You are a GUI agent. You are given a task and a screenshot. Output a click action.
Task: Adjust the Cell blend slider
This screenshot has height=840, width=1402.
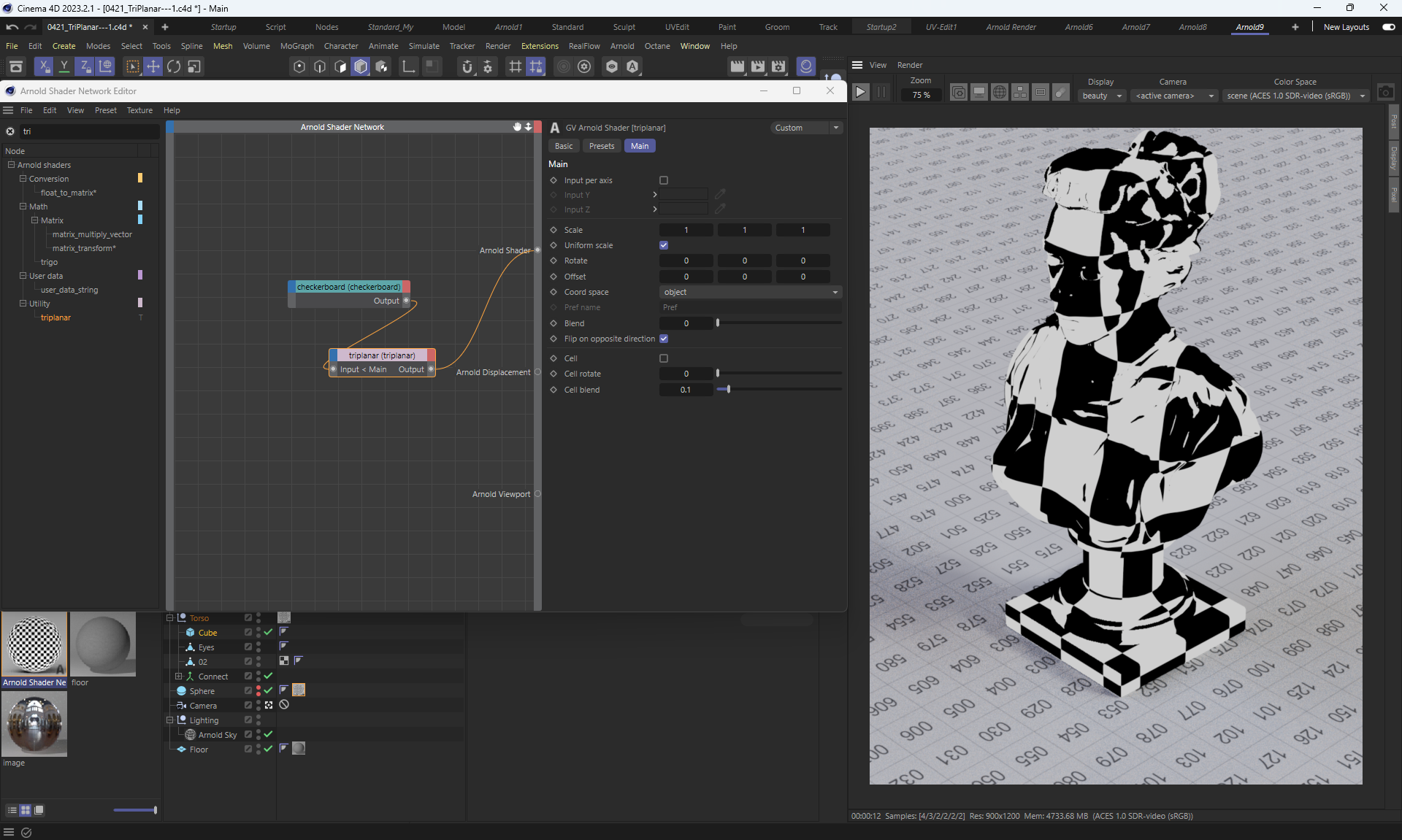(x=728, y=390)
